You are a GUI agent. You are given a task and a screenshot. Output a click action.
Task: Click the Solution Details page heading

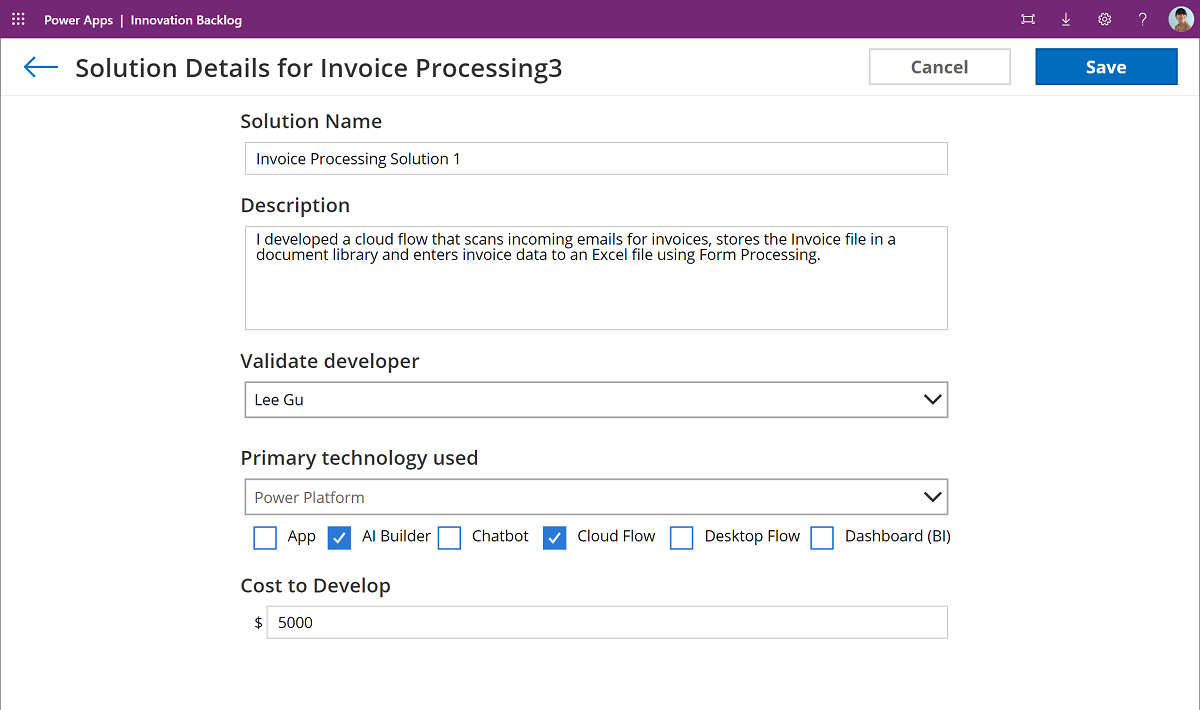319,68
